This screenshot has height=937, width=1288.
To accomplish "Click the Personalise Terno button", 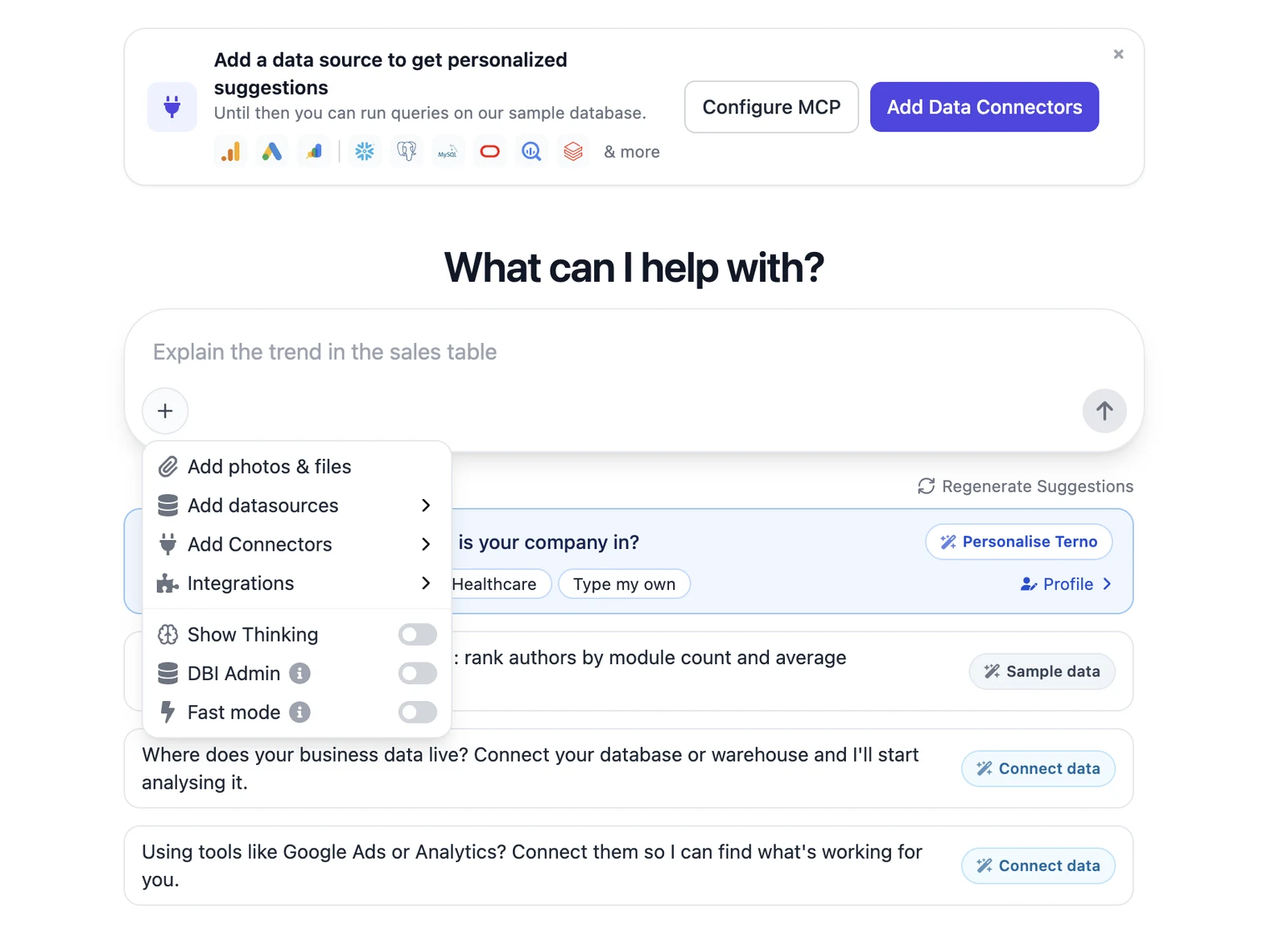I will pyautogui.click(x=1019, y=542).
